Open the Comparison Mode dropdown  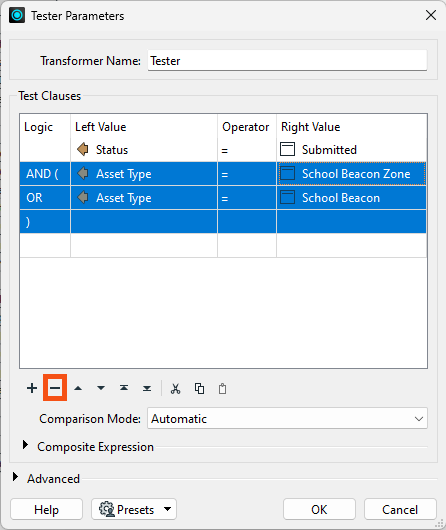pyautogui.click(x=287, y=418)
